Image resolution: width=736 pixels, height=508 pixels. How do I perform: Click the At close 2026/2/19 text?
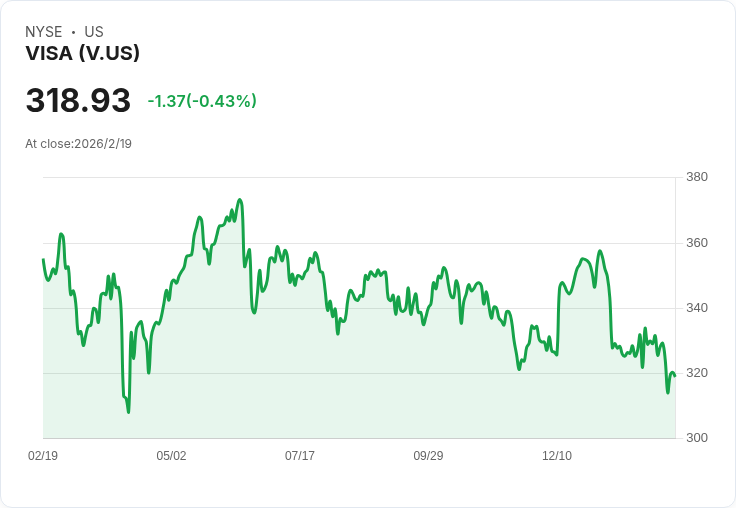(x=79, y=143)
